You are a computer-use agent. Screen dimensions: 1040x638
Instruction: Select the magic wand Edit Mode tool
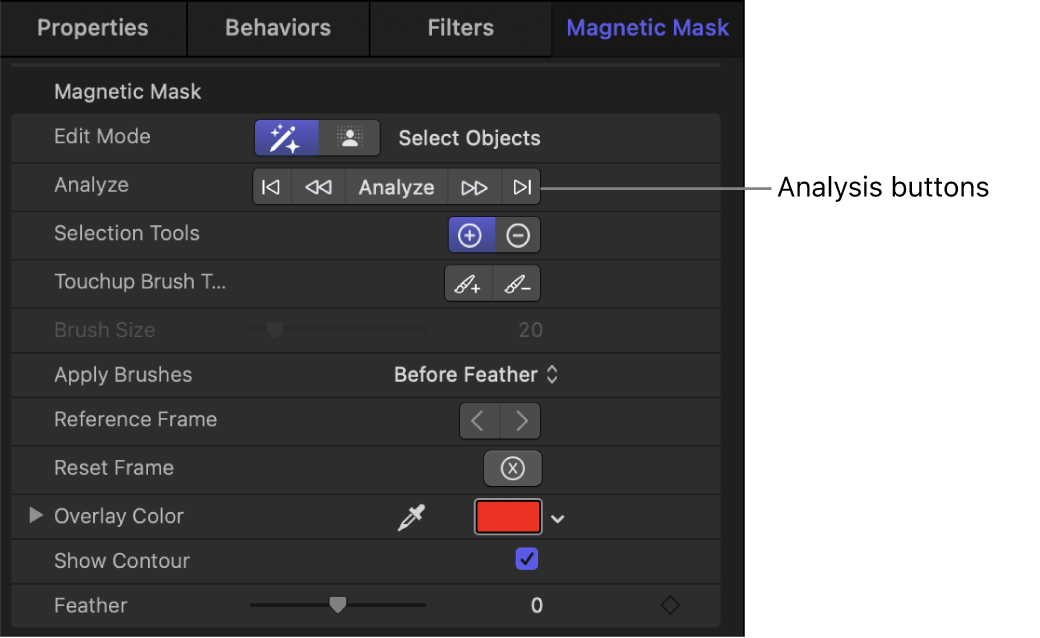[x=285, y=137]
